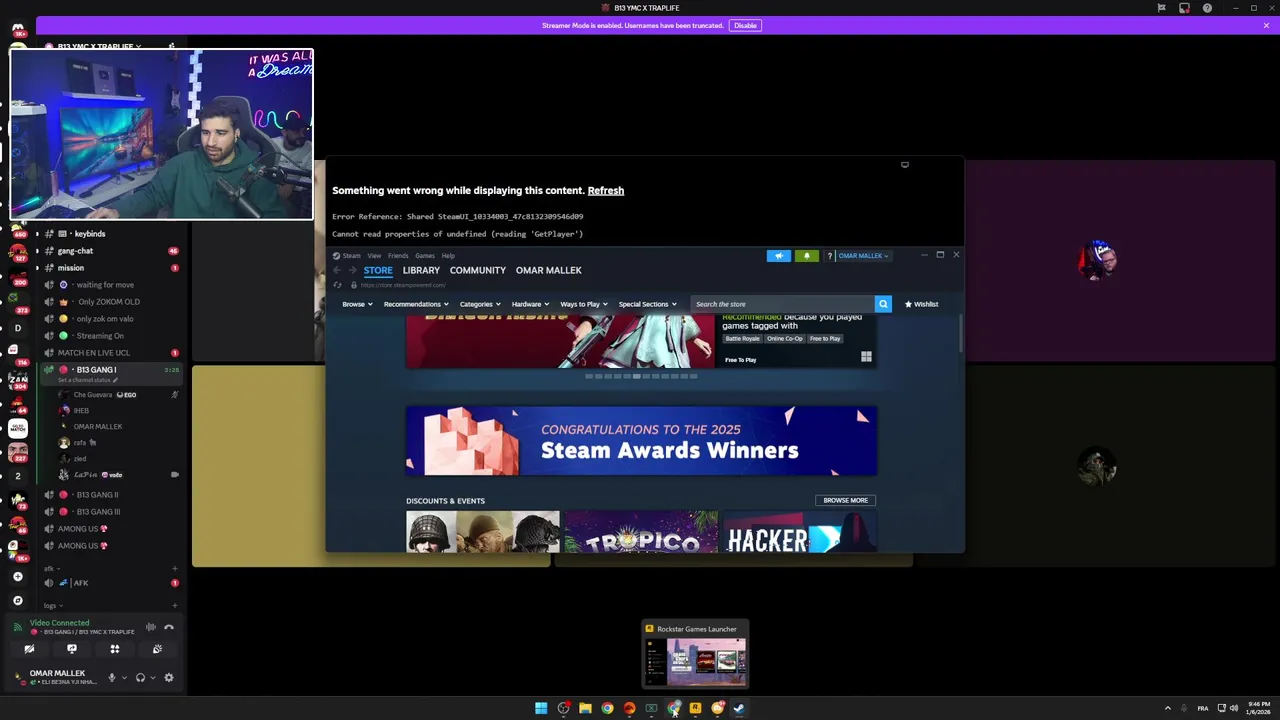Expand the Recommendations dropdown
This screenshot has width=1280, height=720.
[417, 304]
